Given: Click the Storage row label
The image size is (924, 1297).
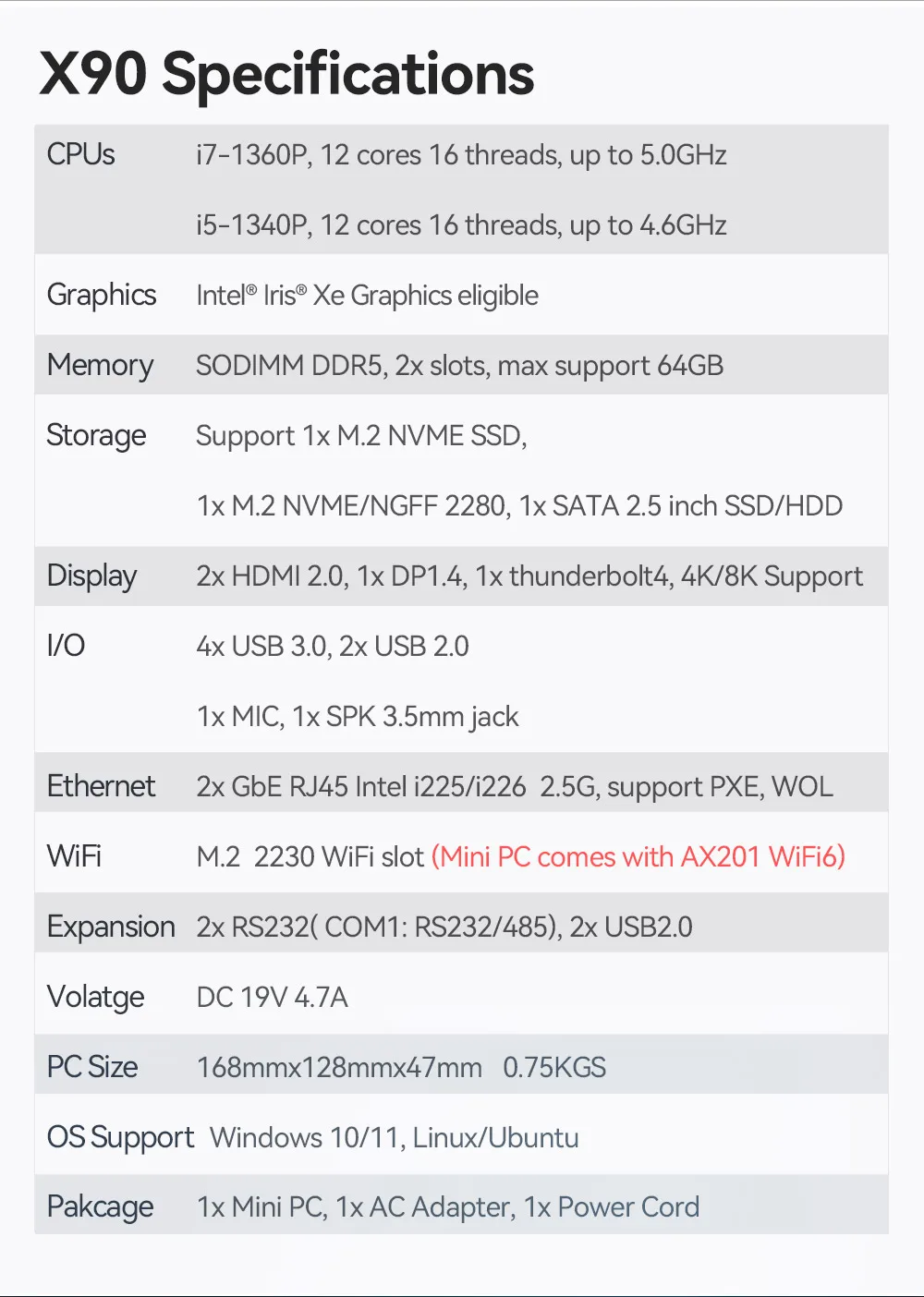Looking at the screenshot, I should pyautogui.click(x=96, y=435).
